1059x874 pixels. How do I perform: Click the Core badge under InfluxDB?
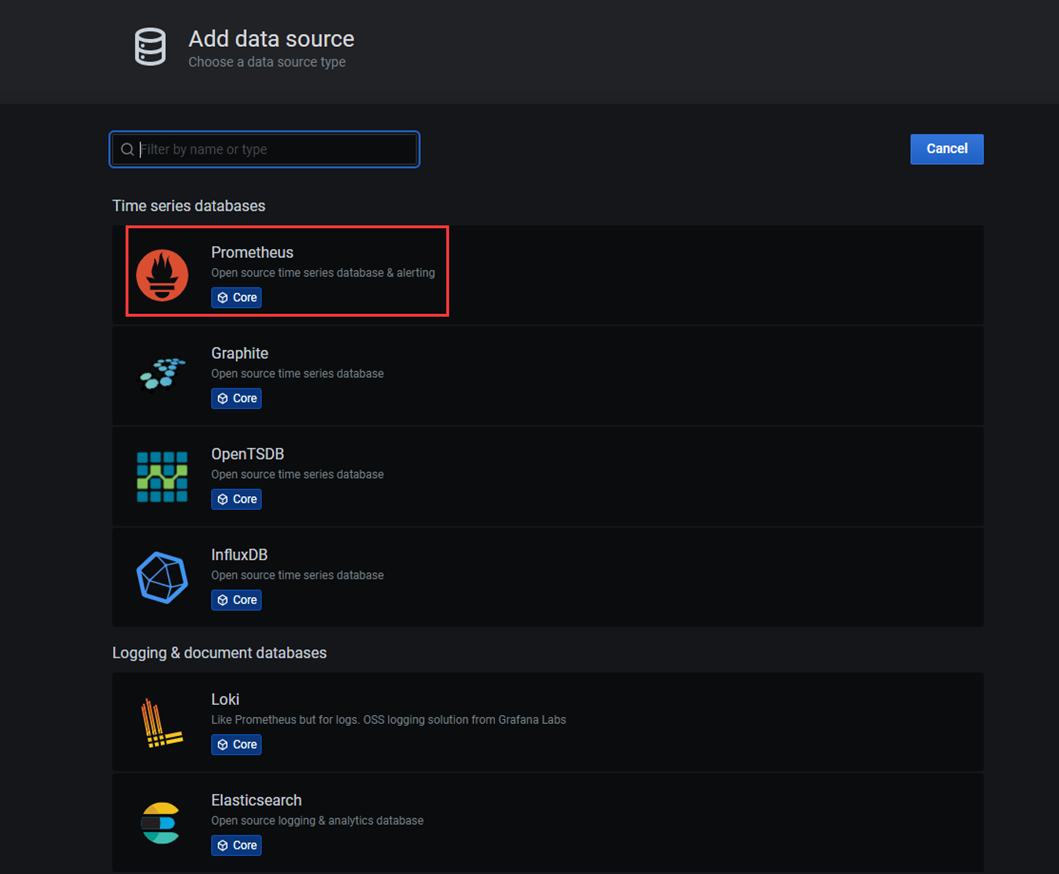[236, 600]
